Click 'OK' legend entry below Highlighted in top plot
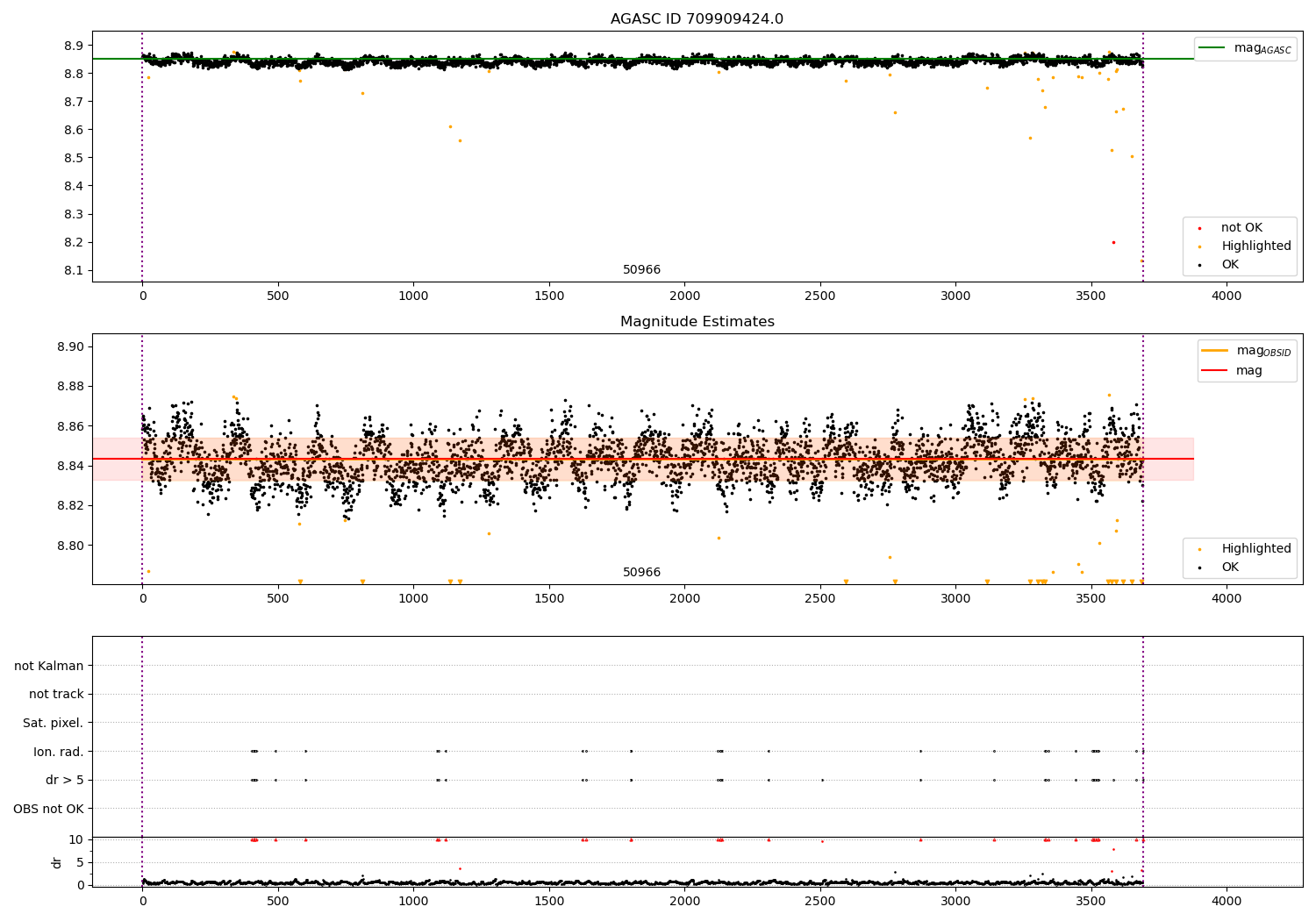1316x921 pixels. (x=1230, y=265)
